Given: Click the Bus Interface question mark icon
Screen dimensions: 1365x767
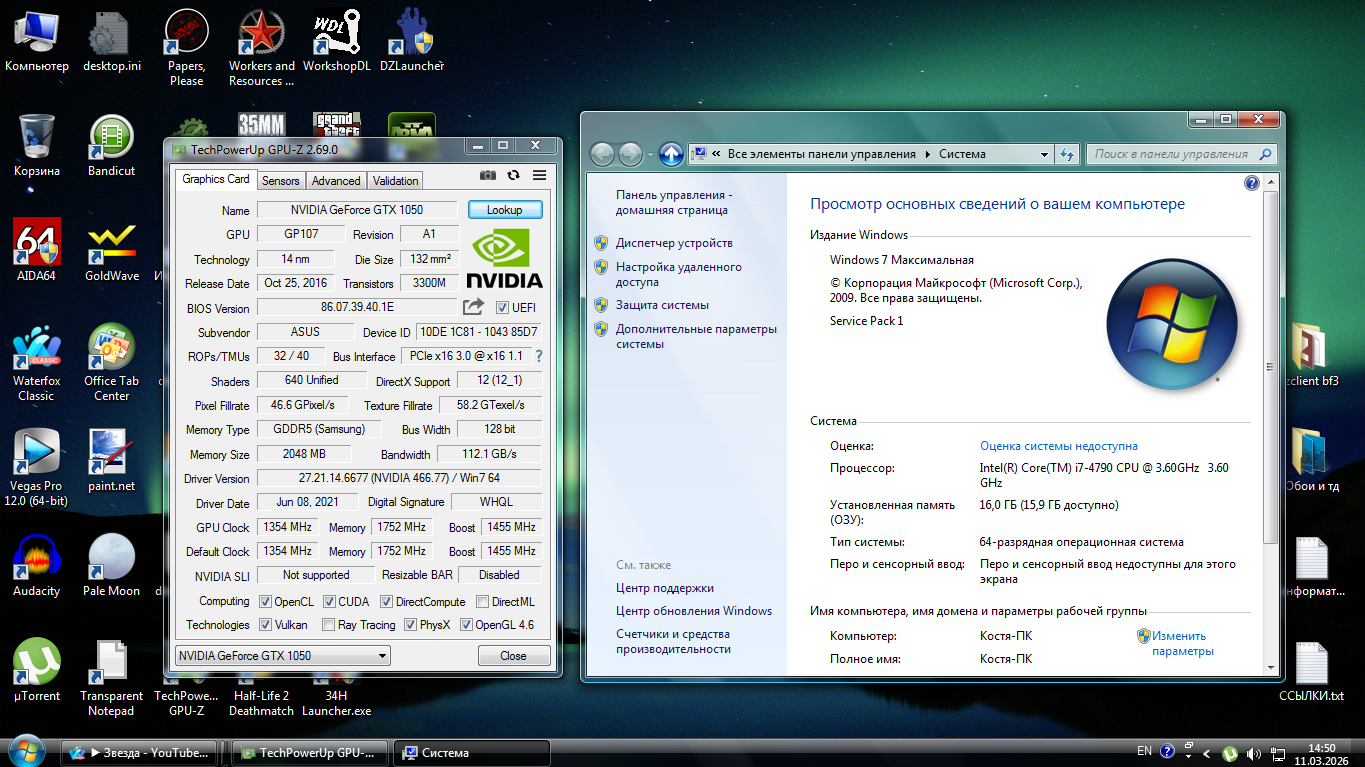Looking at the screenshot, I should pos(539,356).
